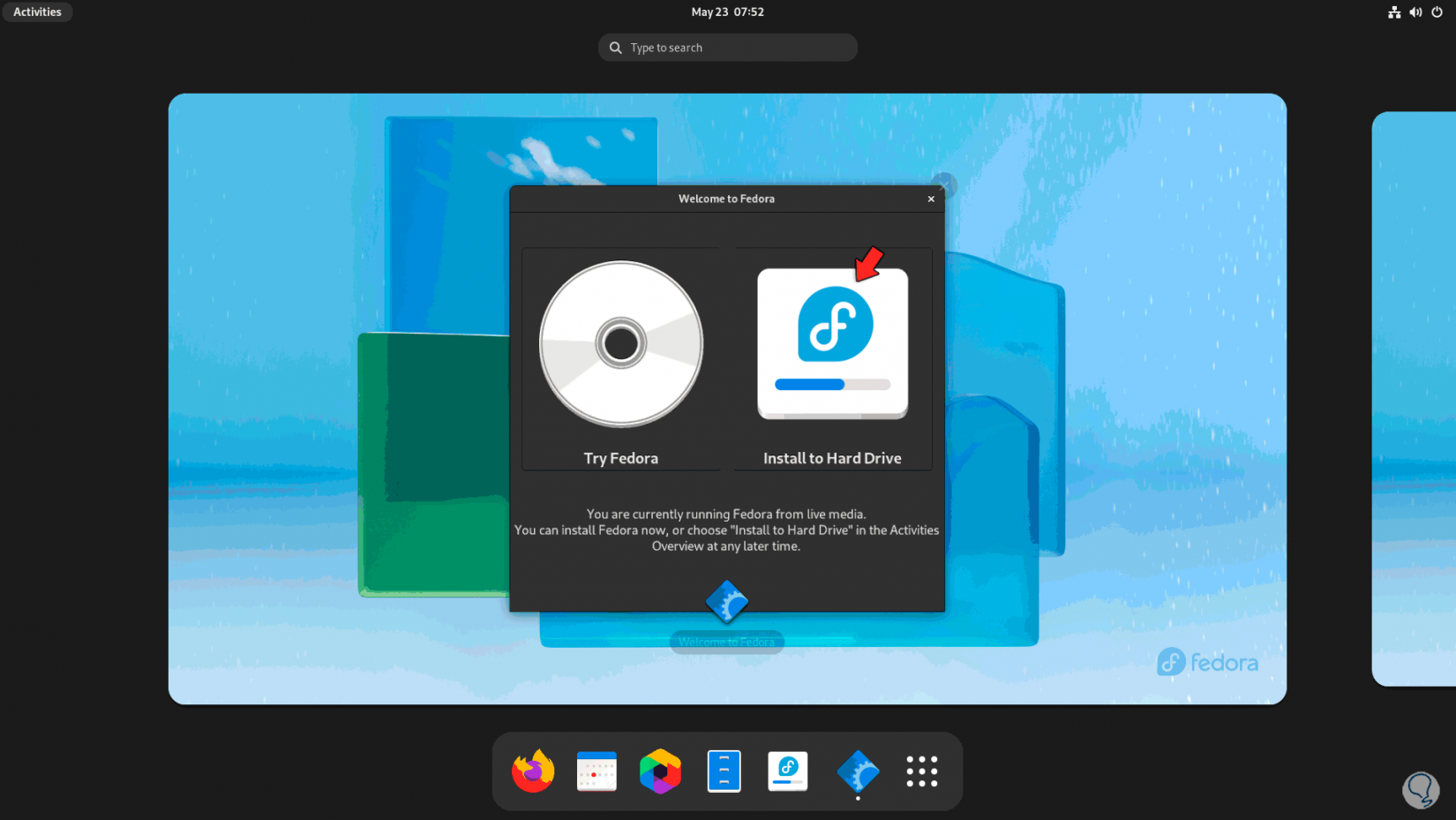Image resolution: width=1456 pixels, height=820 pixels.
Task: Open the clock showing May 23 07:52
Action: pos(727,12)
